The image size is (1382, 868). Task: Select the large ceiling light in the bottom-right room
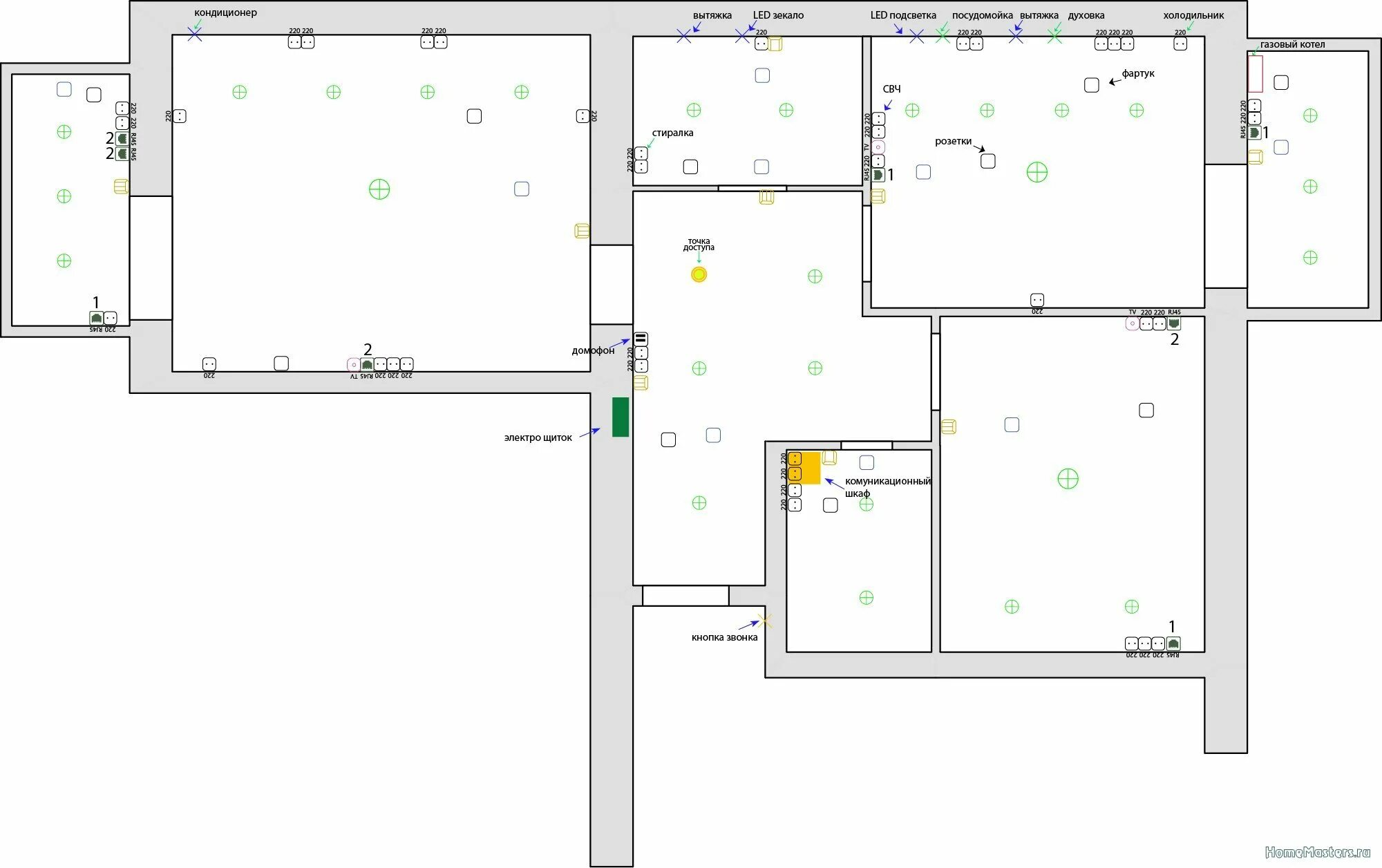coord(1068,478)
